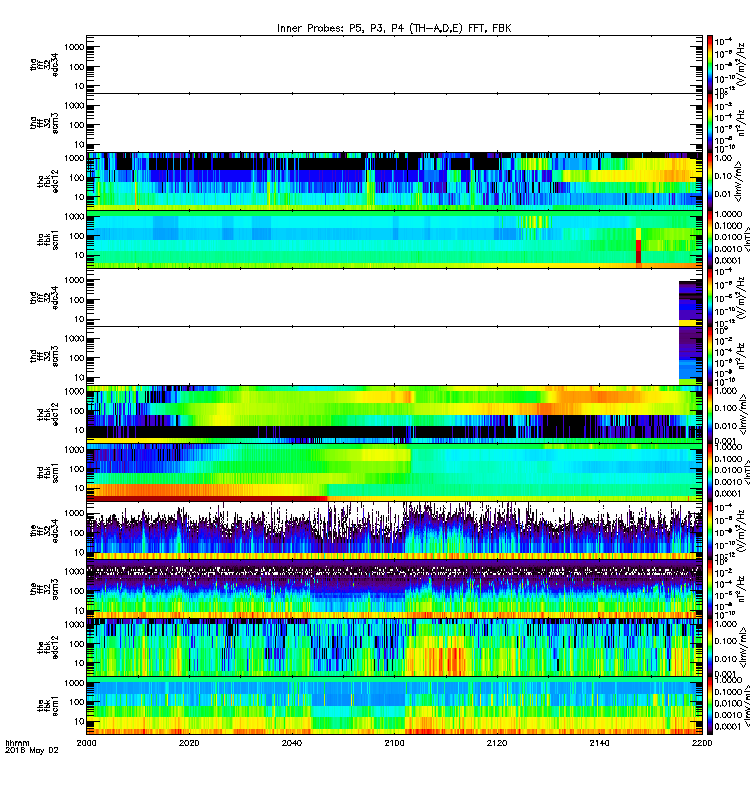Click the "thd fff 32 scm3" y-axis label
The height and width of the screenshot is (800, 750).
[x=44, y=356]
